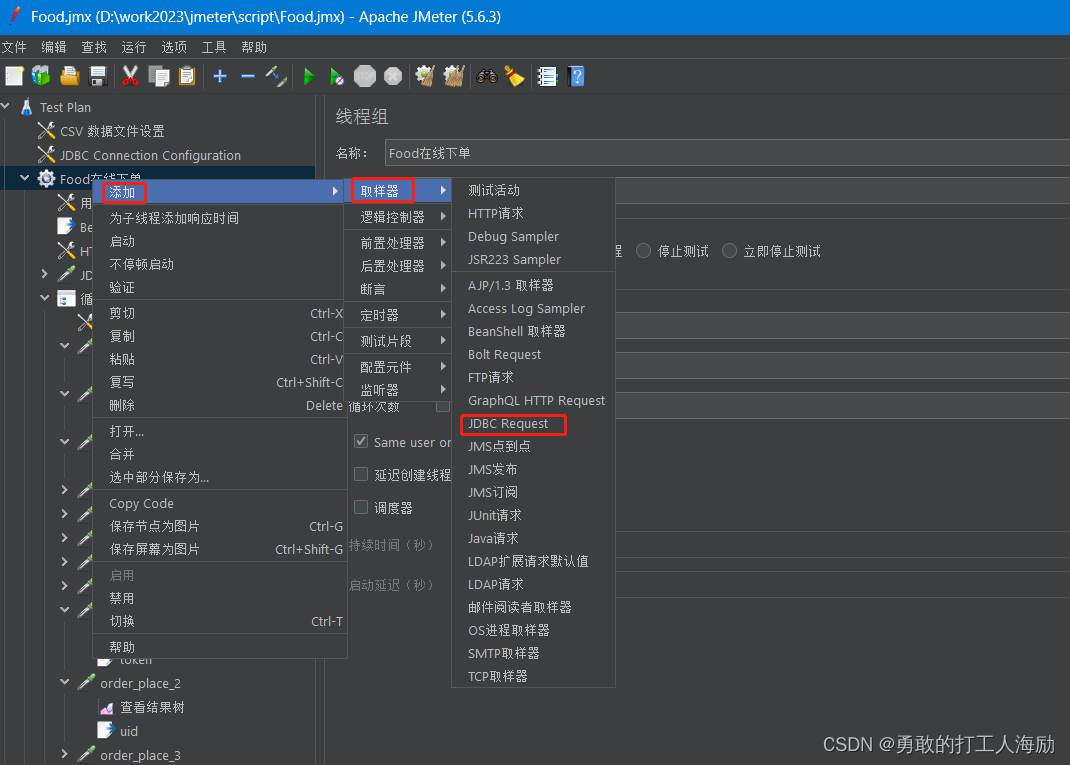Open the Function Helper list icon
This screenshot has height=765, width=1070.
pyautogui.click(x=547, y=76)
